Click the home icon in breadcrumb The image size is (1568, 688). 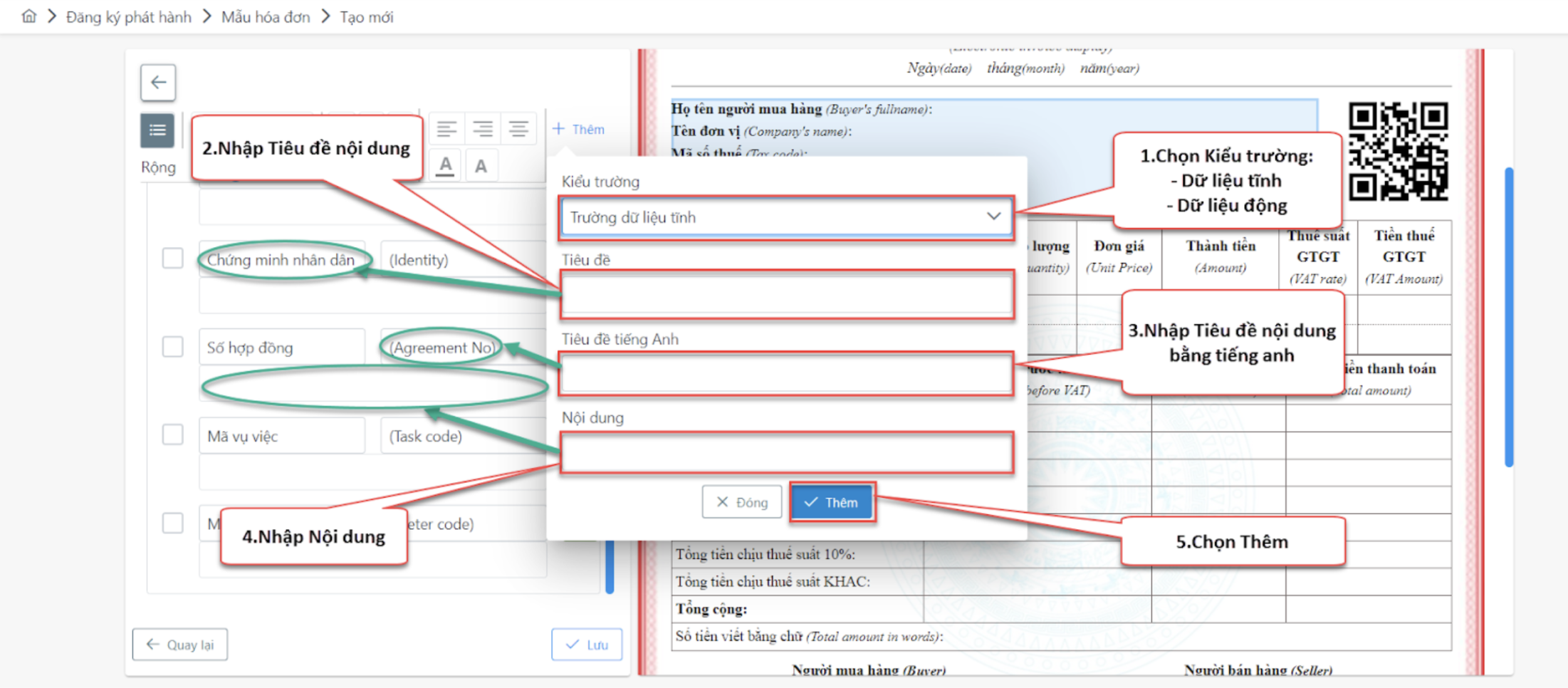[x=28, y=16]
